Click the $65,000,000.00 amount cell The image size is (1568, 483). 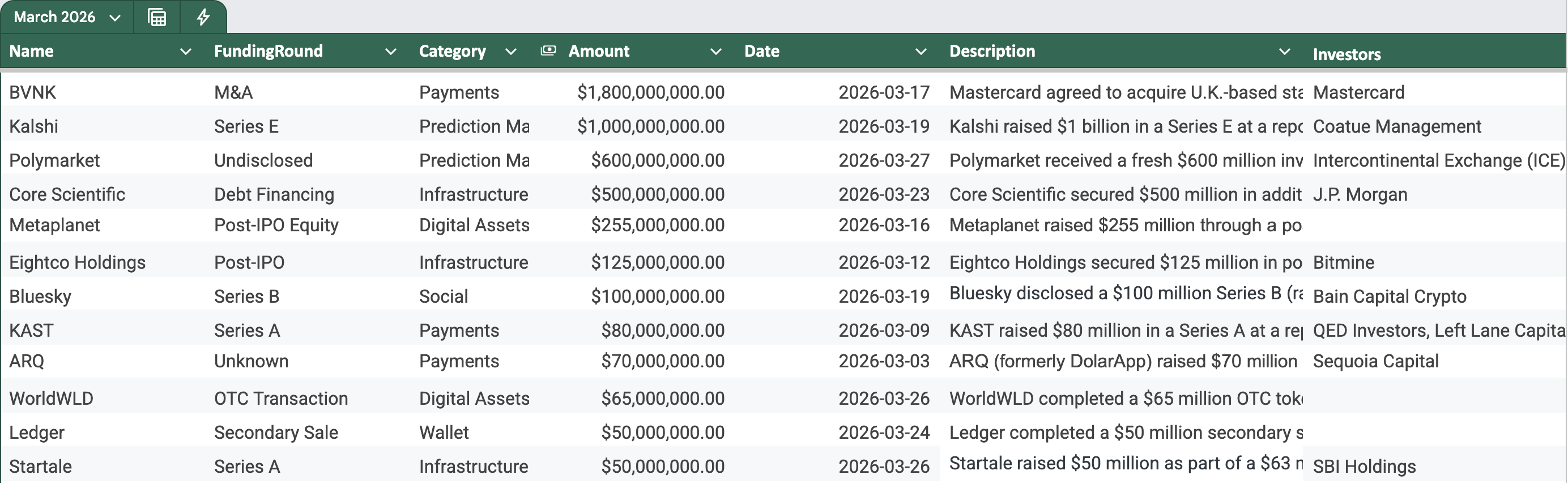(x=663, y=399)
